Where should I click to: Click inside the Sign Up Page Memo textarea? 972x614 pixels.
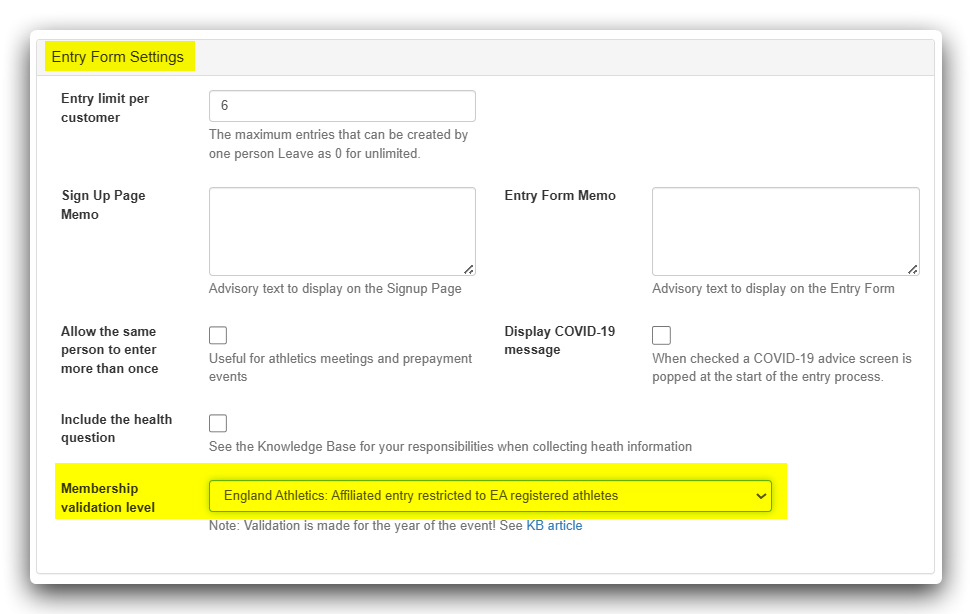(x=341, y=230)
